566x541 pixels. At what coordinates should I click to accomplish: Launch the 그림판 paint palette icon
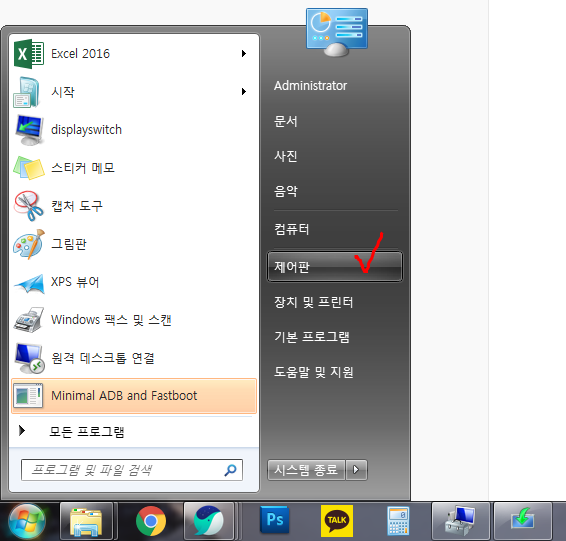pyautogui.click(x=29, y=244)
